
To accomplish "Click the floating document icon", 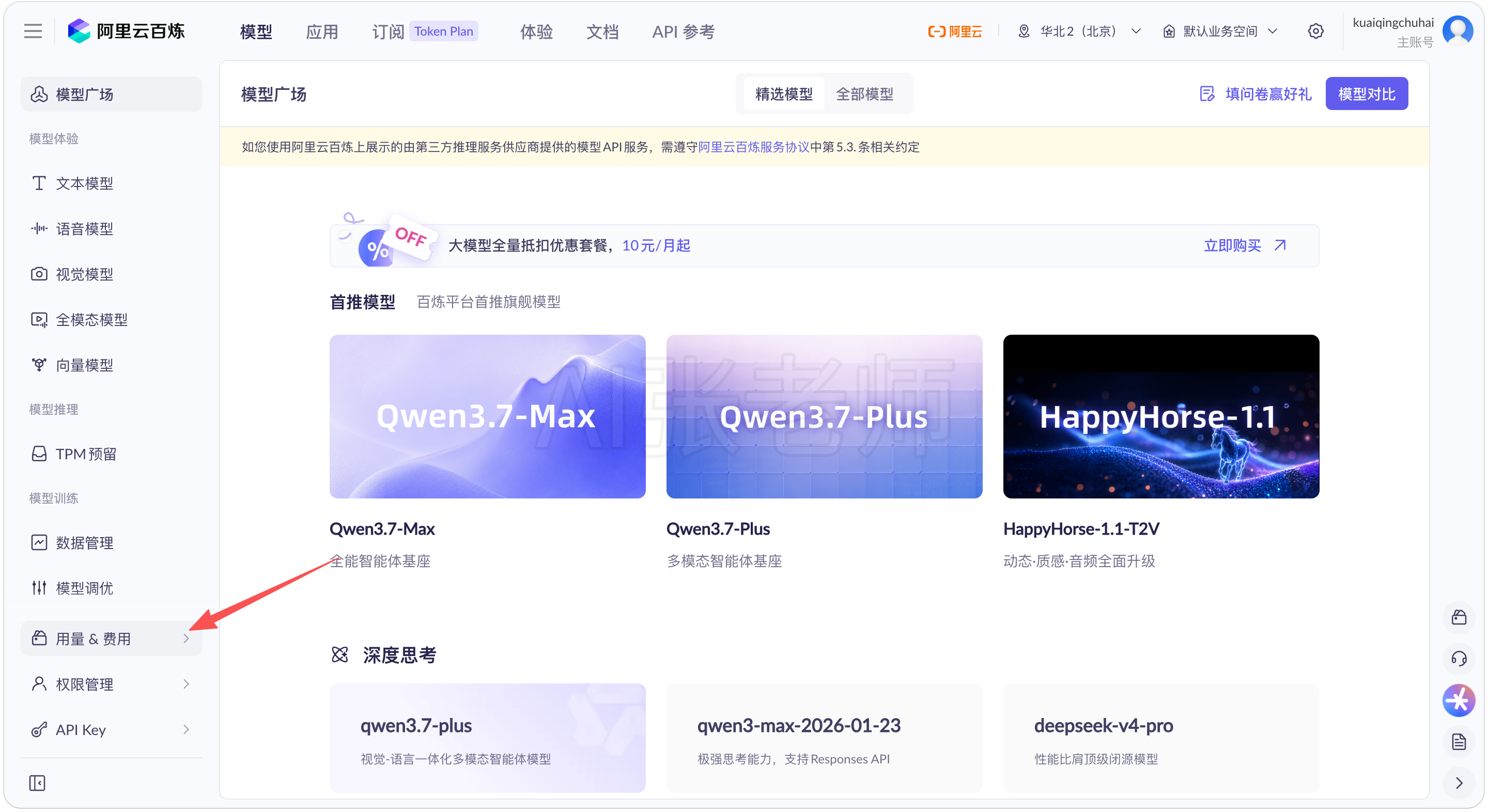I will click(x=1459, y=742).
